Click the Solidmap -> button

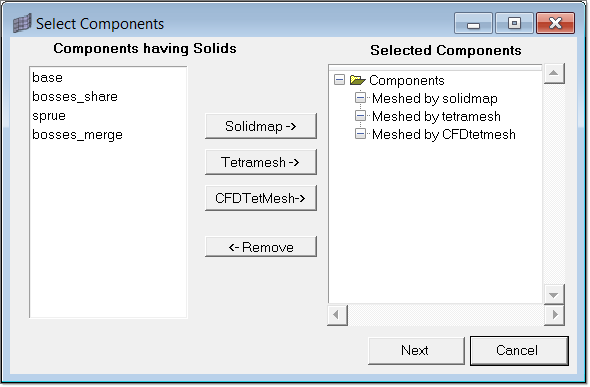(261, 126)
